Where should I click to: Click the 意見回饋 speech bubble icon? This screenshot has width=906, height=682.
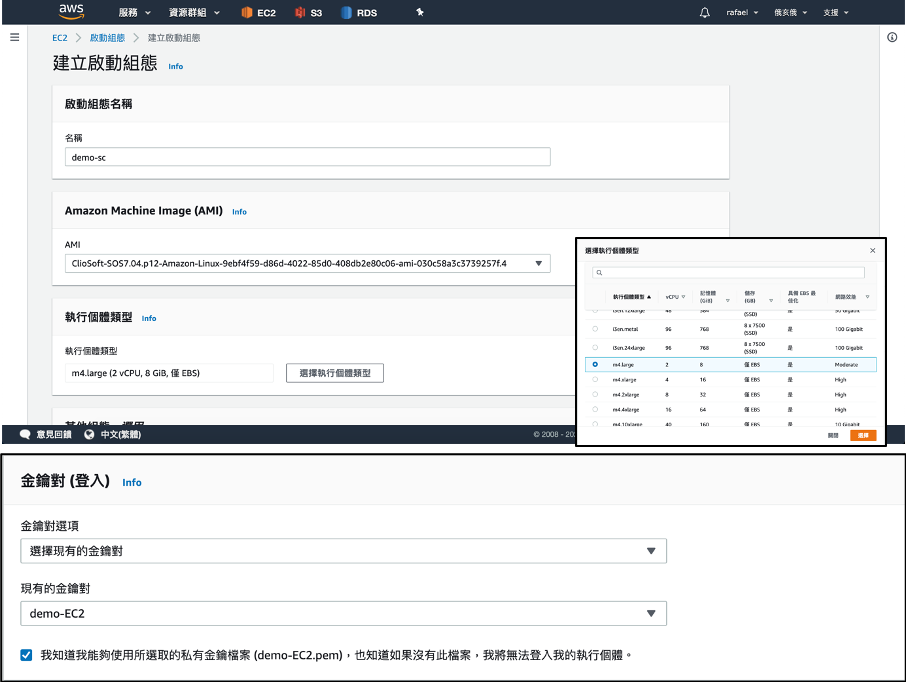pyautogui.click(x=25, y=435)
